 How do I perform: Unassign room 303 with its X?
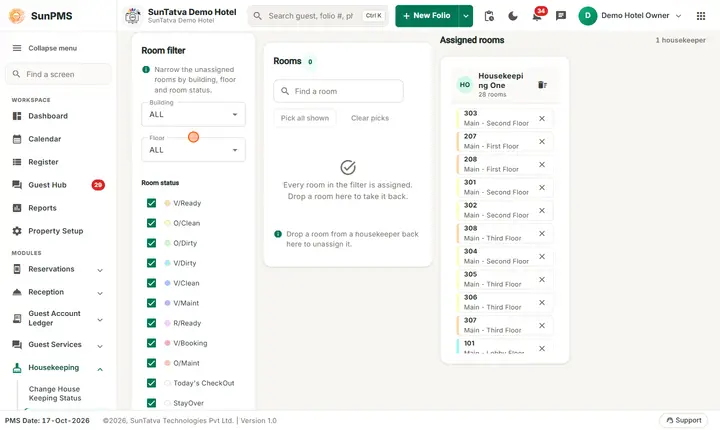(542, 119)
